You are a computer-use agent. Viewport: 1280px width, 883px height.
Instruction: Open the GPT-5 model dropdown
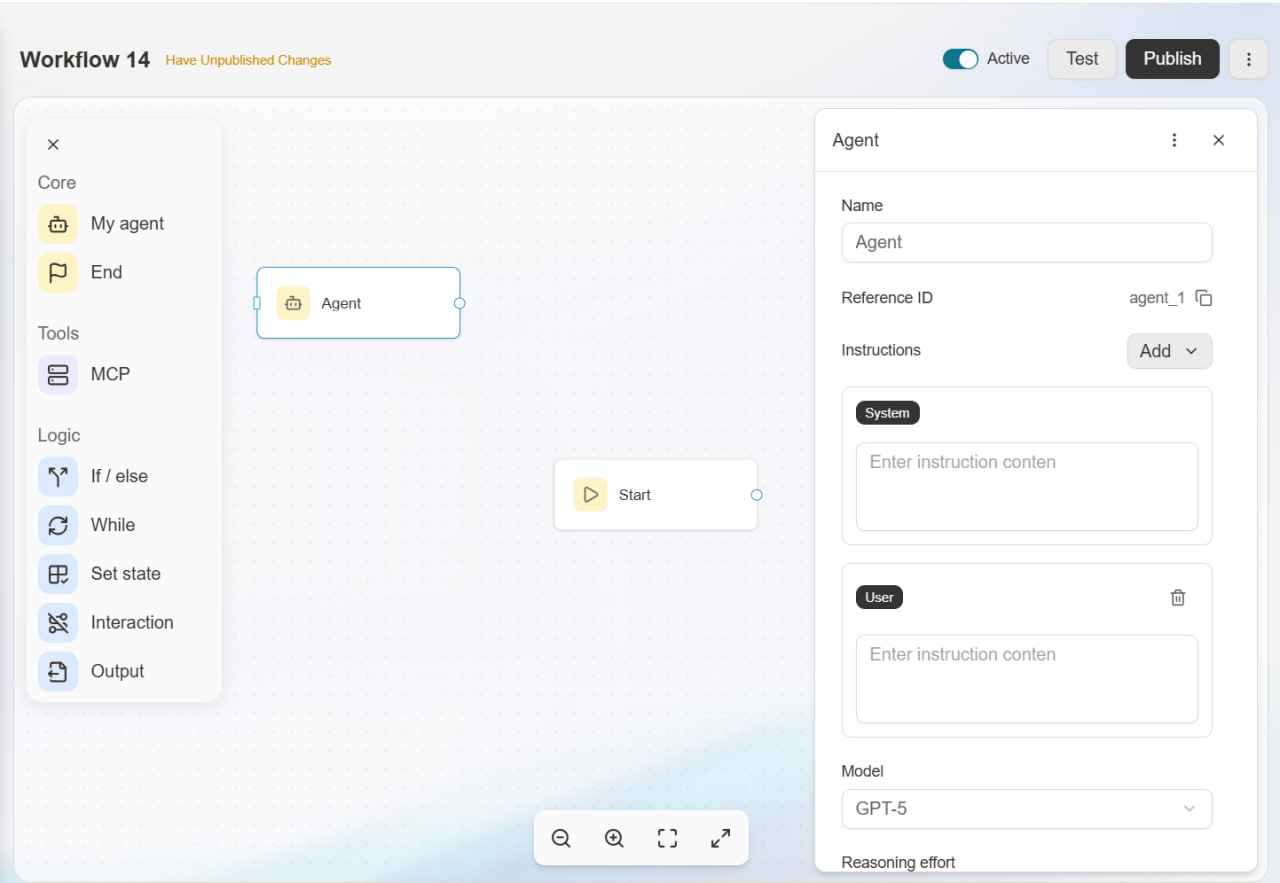coord(1027,809)
